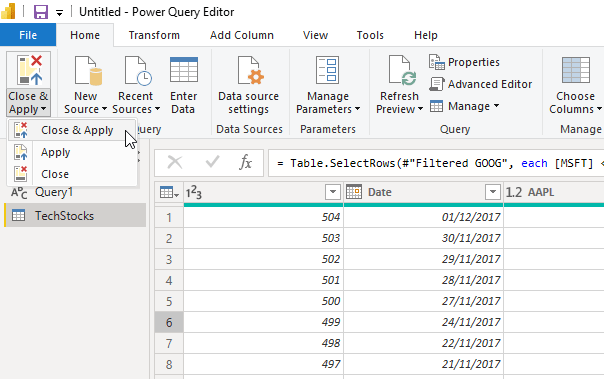Viewport: 604px width, 379px height.
Task: Expand the Recent Sources dropdown arrow
Action: tap(158, 109)
